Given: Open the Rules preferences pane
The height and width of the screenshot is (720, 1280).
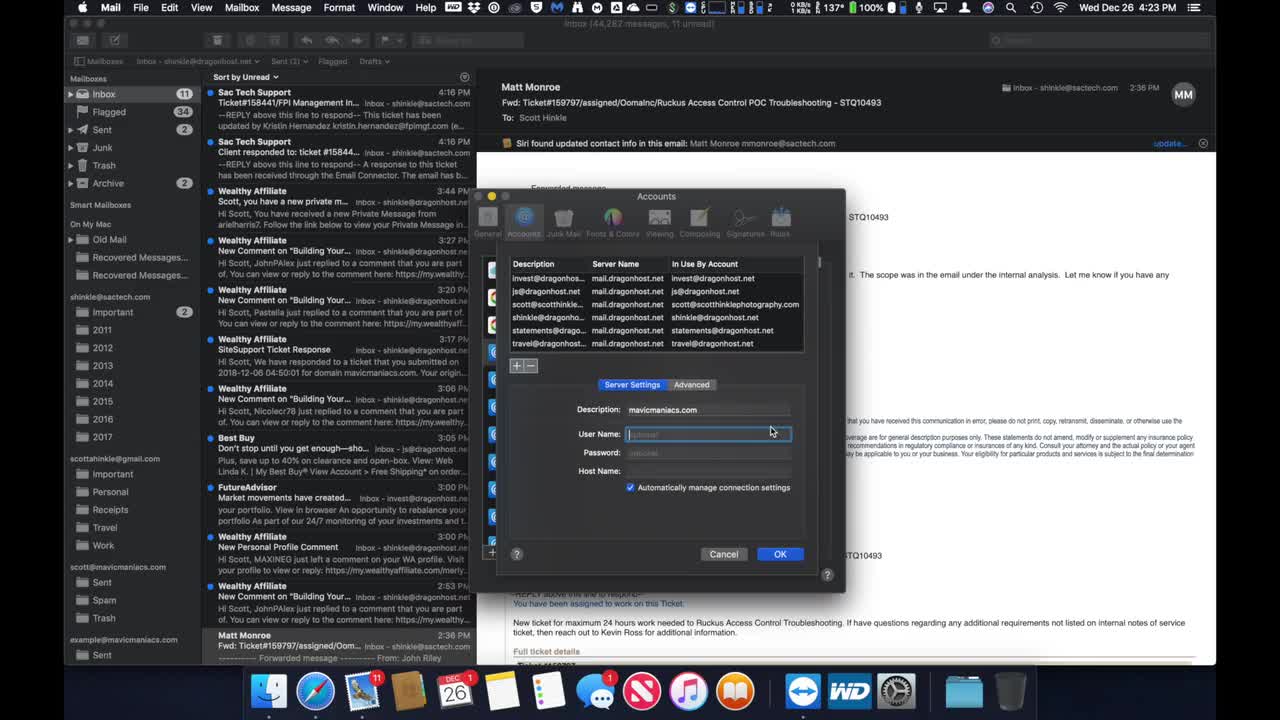Looking at the screenshot, I should [x=780, y=222].
